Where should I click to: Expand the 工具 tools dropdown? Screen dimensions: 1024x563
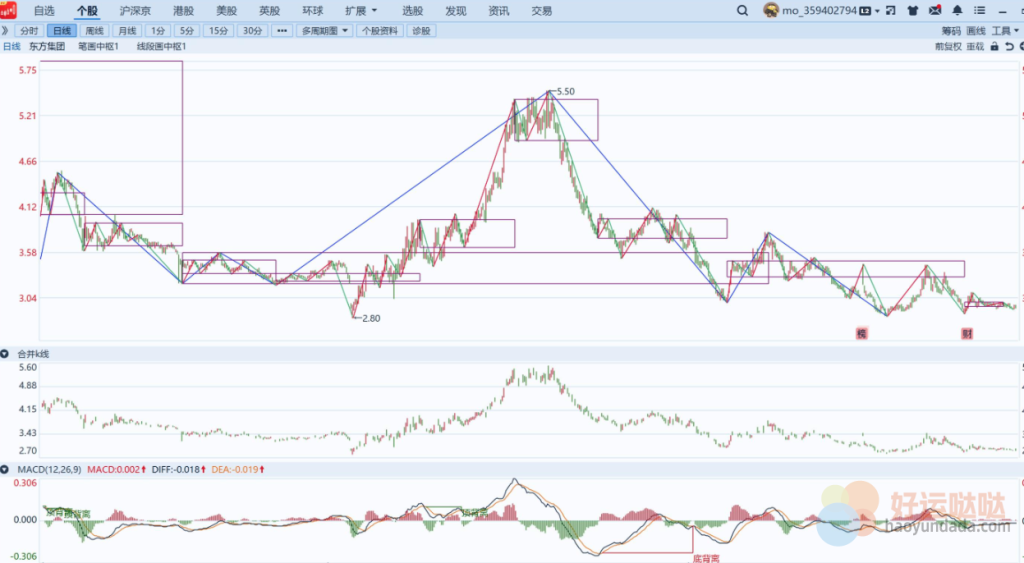coord(1005,31)
